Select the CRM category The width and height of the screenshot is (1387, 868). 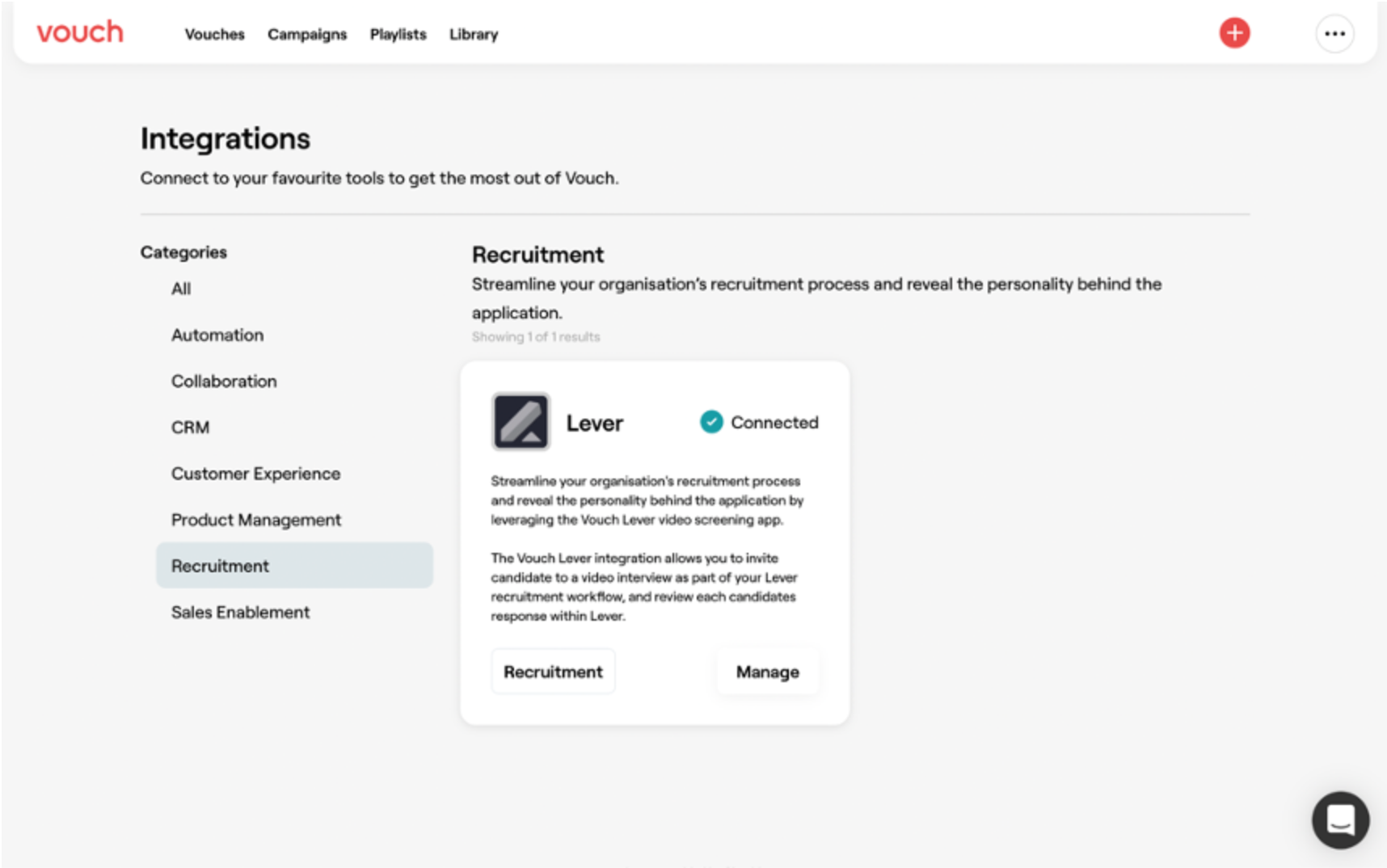tap(190, 428)
